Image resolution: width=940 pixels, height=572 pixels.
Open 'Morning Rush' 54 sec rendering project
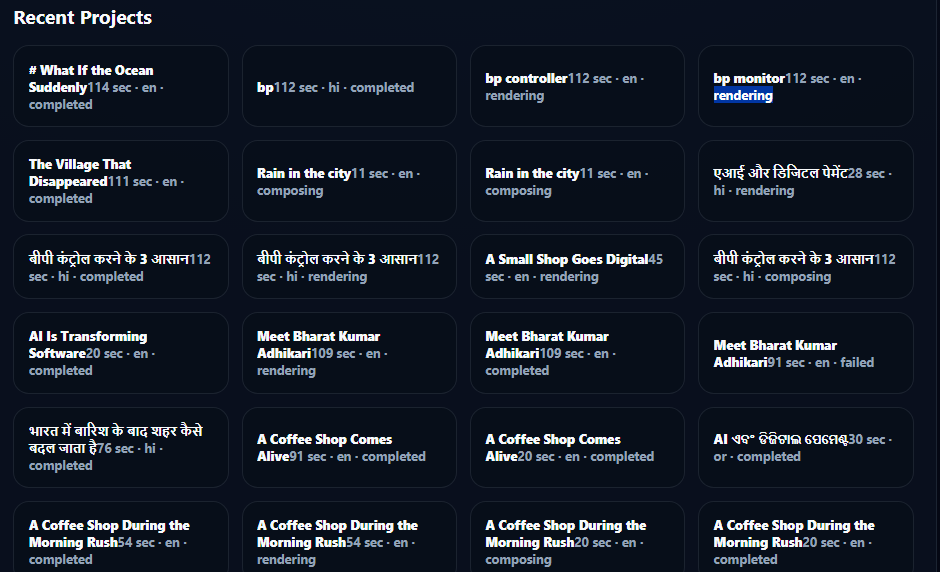[349, 537]
